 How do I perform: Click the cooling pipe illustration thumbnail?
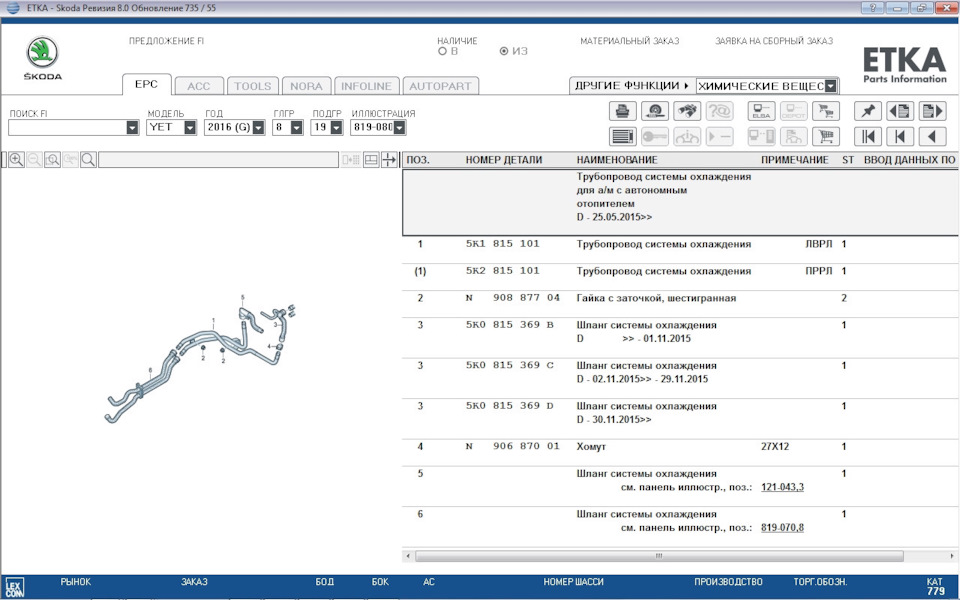click(200, 359)
